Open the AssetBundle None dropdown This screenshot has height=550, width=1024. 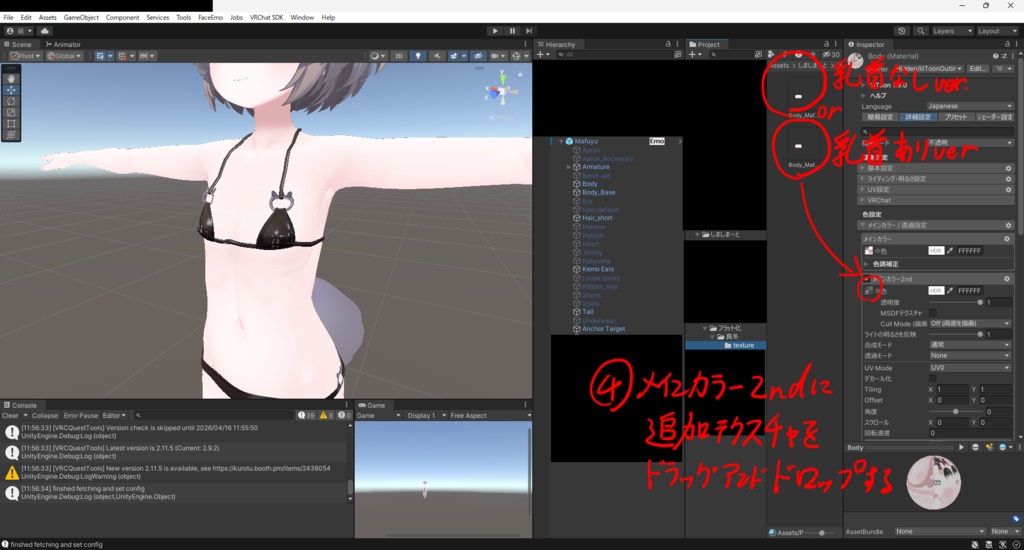[x=939, y=532]
